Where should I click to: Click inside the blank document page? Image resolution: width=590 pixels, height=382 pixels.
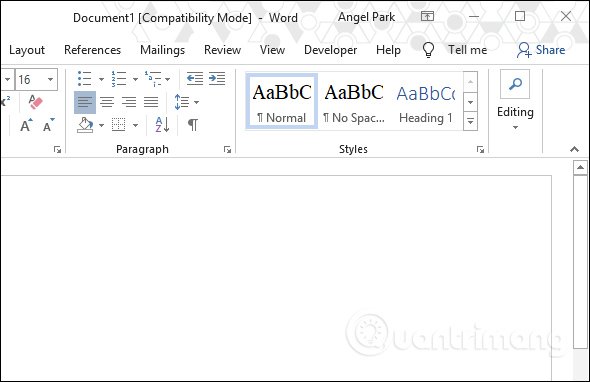coord(276,278)
